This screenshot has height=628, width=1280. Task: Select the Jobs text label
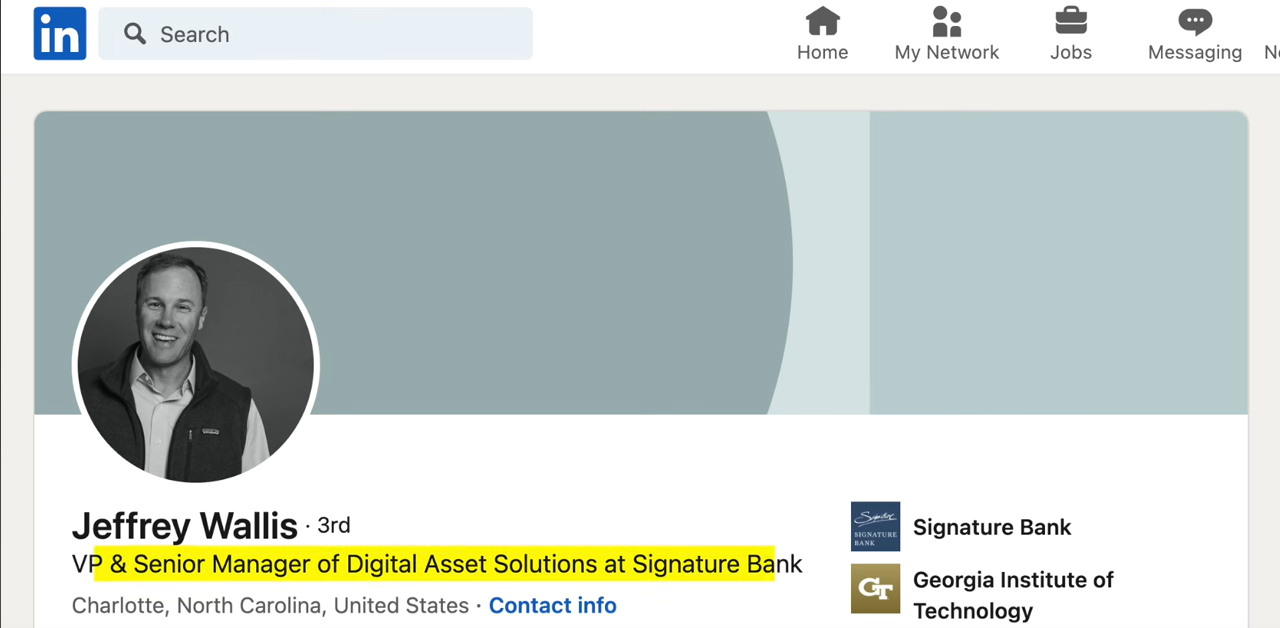(x=1071, y=53)
